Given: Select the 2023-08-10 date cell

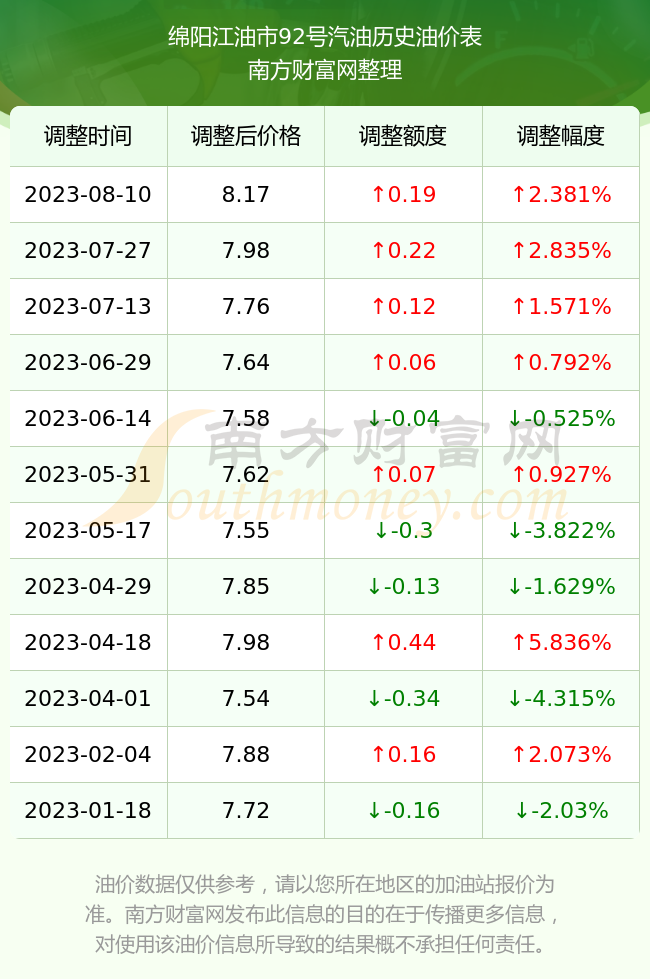Looking at the screenshot, I should tap(88, 194).
